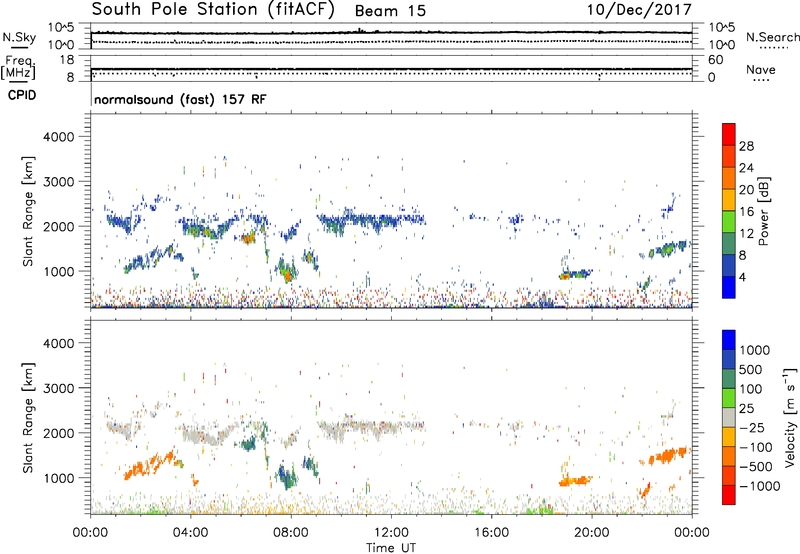
Task: Click the '-500' velocity colorbar label
Action: click(754, 467)
